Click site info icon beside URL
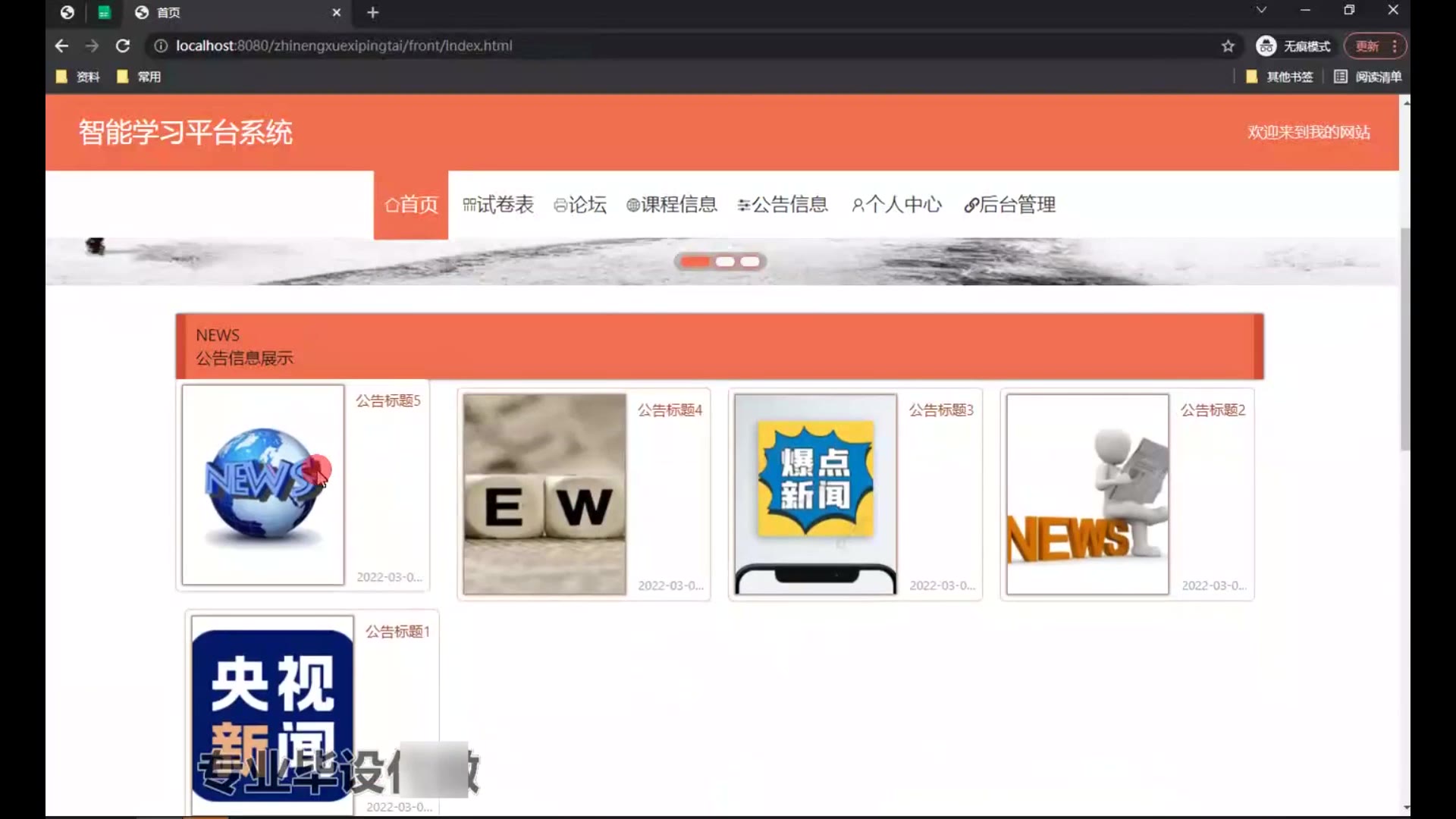Image resolution: width=1456 pixels, height=819 pixels. pyautogui.click(x=161, y=45)
